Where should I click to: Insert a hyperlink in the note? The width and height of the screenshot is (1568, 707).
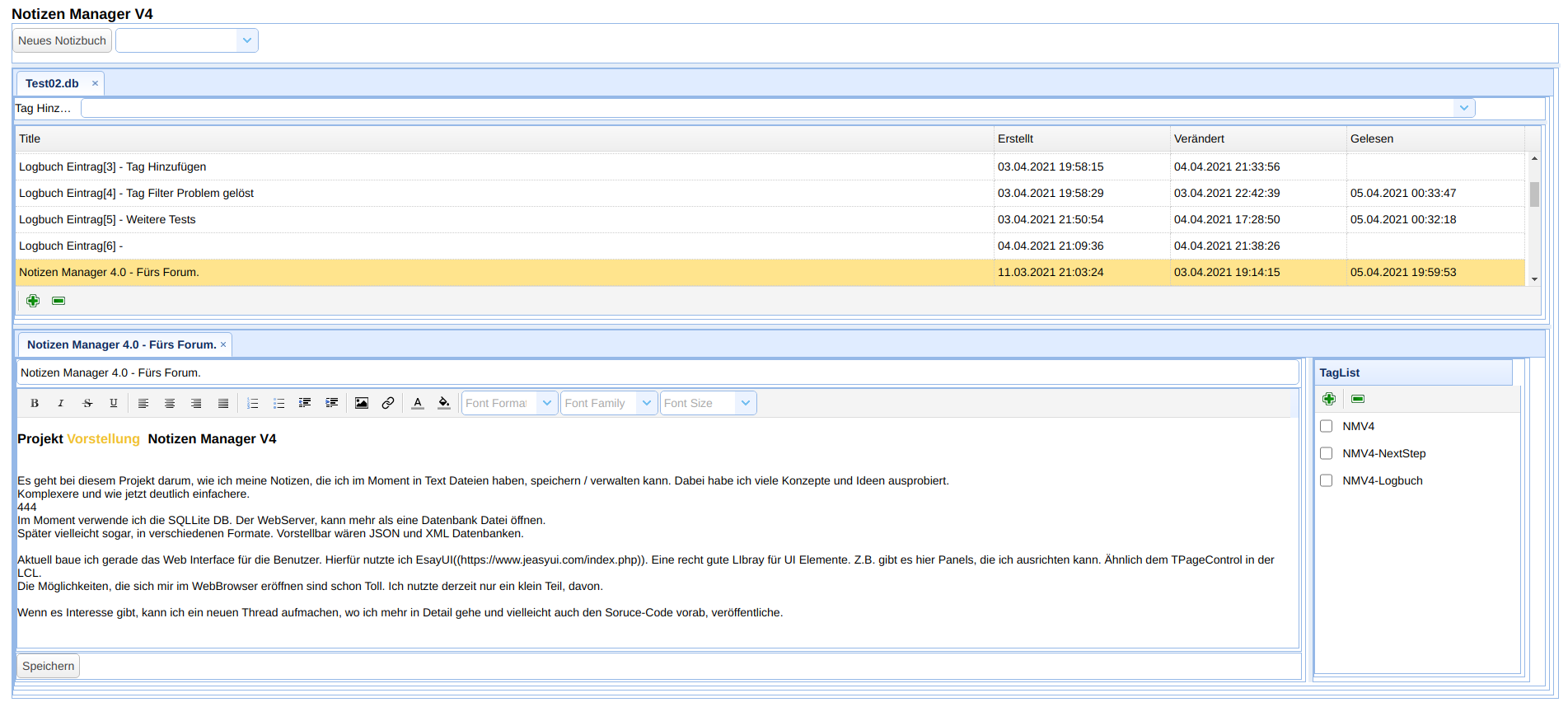(x=388, y=403)
